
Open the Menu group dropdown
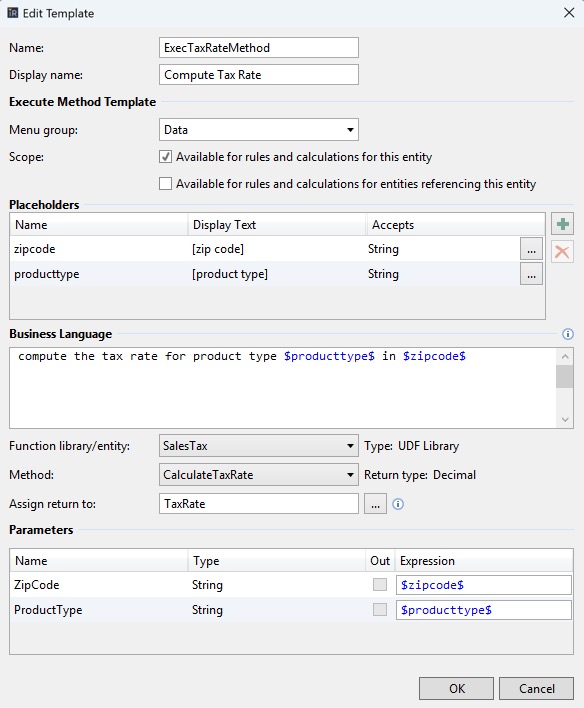[259, 130]
